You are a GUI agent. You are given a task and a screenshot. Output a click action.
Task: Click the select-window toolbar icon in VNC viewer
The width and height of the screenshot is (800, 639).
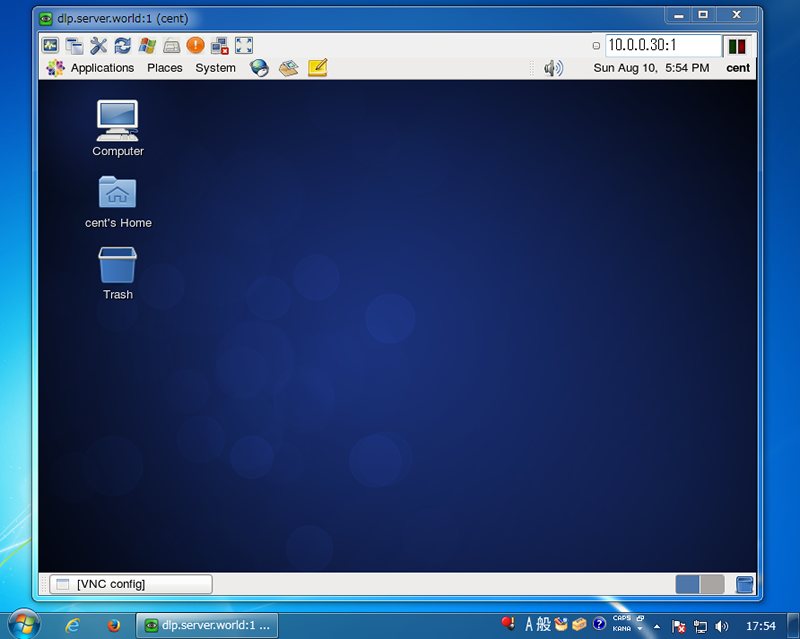coord(74,45)
